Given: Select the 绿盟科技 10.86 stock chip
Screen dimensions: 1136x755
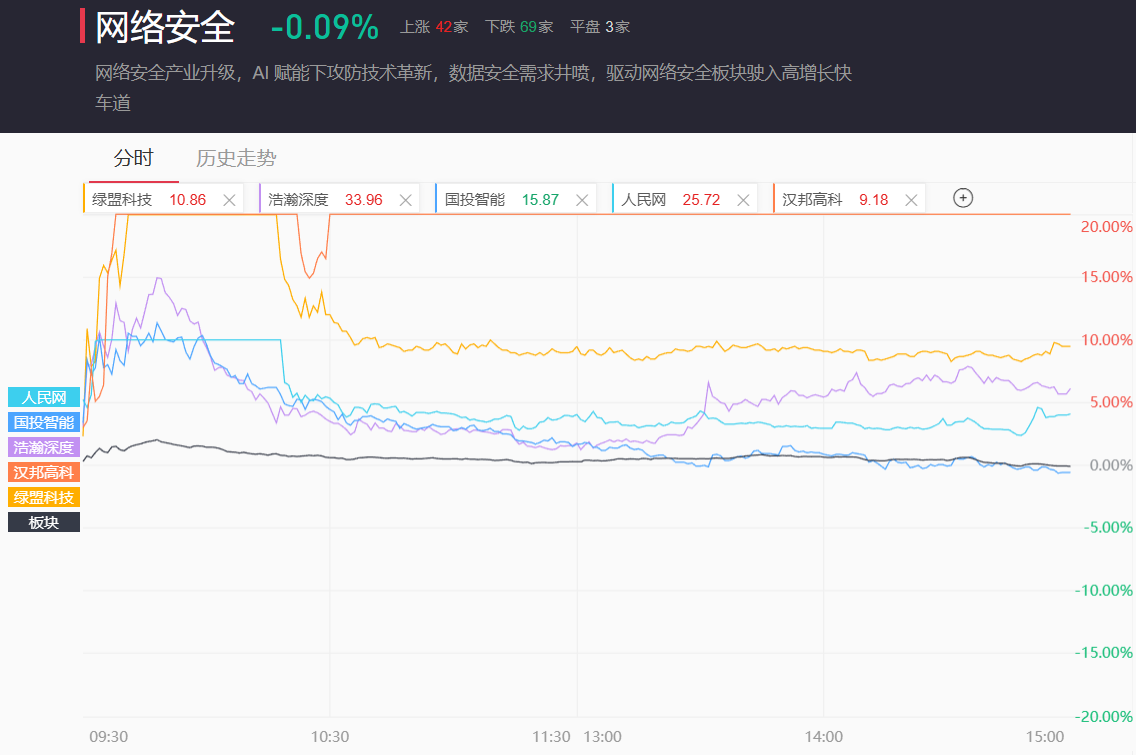Looking at the screenshot, I should 150,200.
